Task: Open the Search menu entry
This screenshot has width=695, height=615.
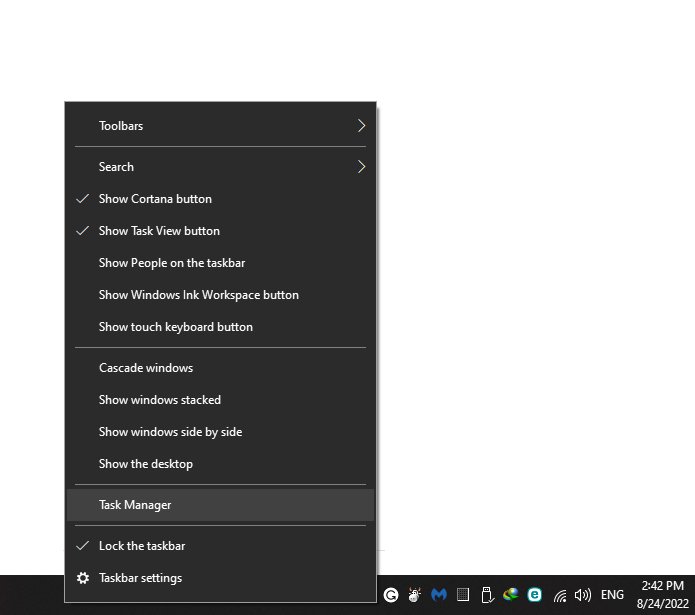Action: [x=220, y=167]
